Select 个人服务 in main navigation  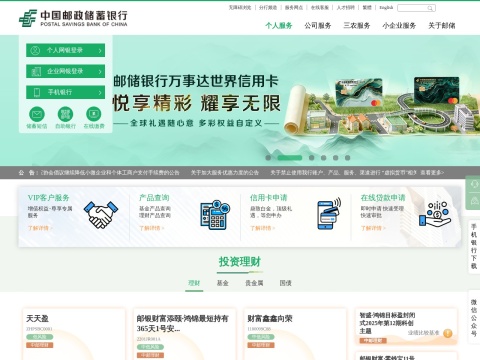(x=279, y=26)
